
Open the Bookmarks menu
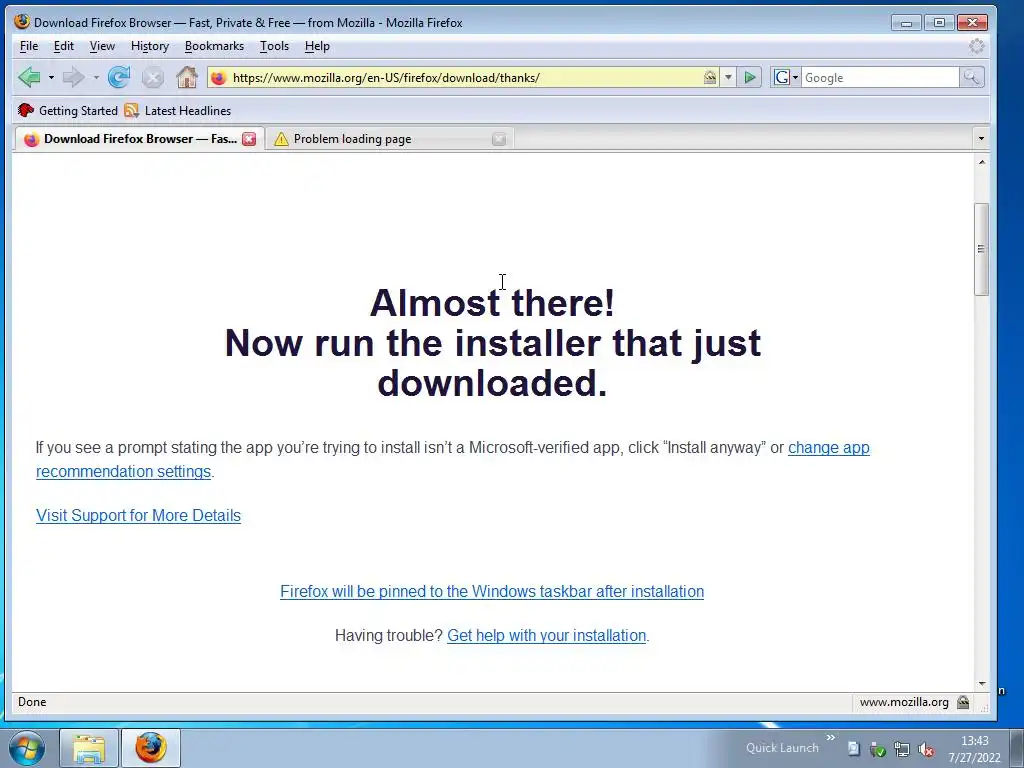click(x=214, y=46)
